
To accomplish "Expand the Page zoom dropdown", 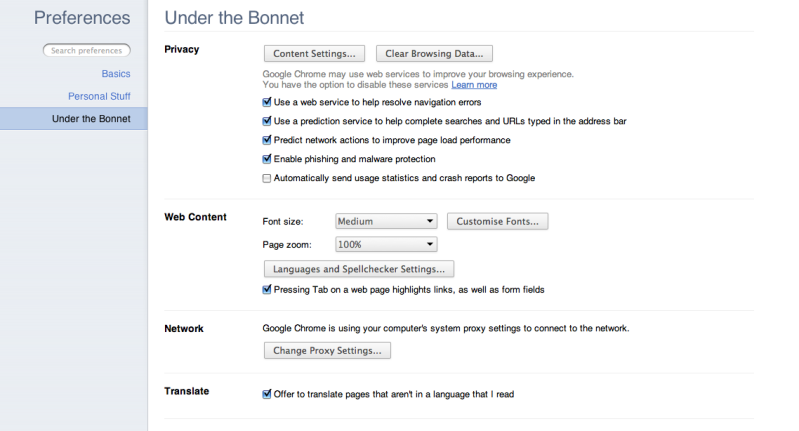I will click(386, 244).
